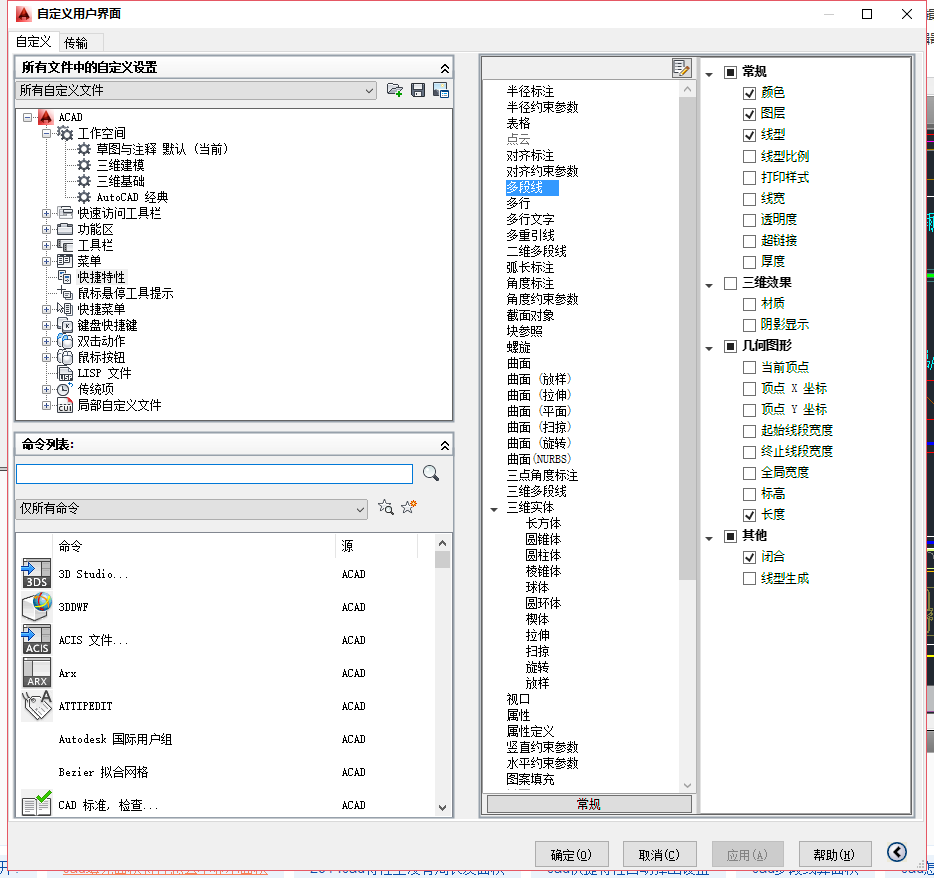
Task: Open the 仅所有命令 filter dropdown
Action: [191, 509]
